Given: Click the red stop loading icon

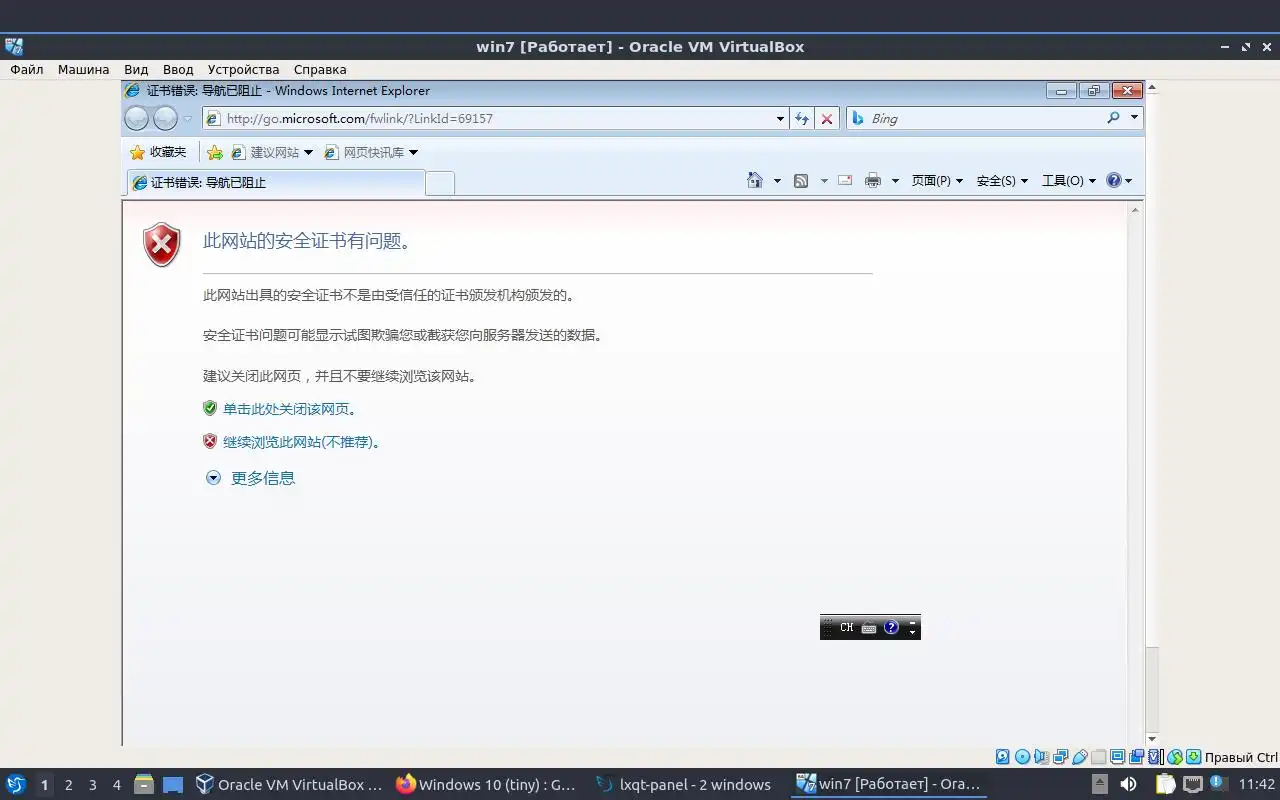Looking at the screenshot, I should click(827, 118).
